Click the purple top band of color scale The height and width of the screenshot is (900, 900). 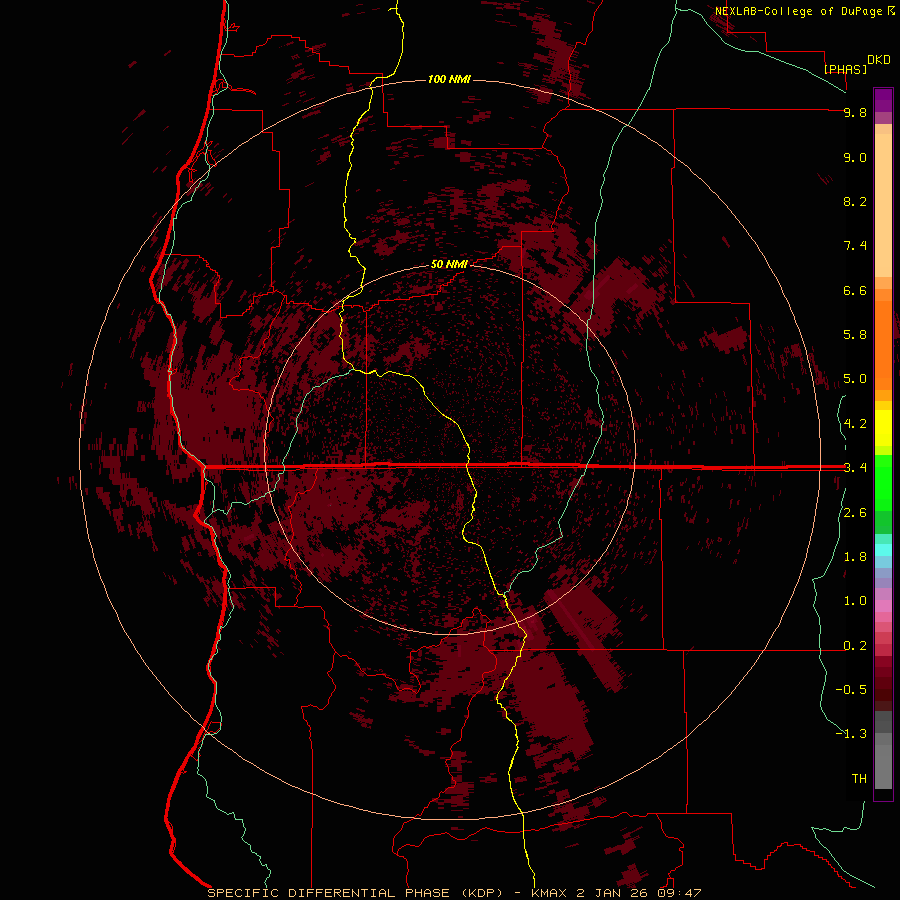[883, 100]
